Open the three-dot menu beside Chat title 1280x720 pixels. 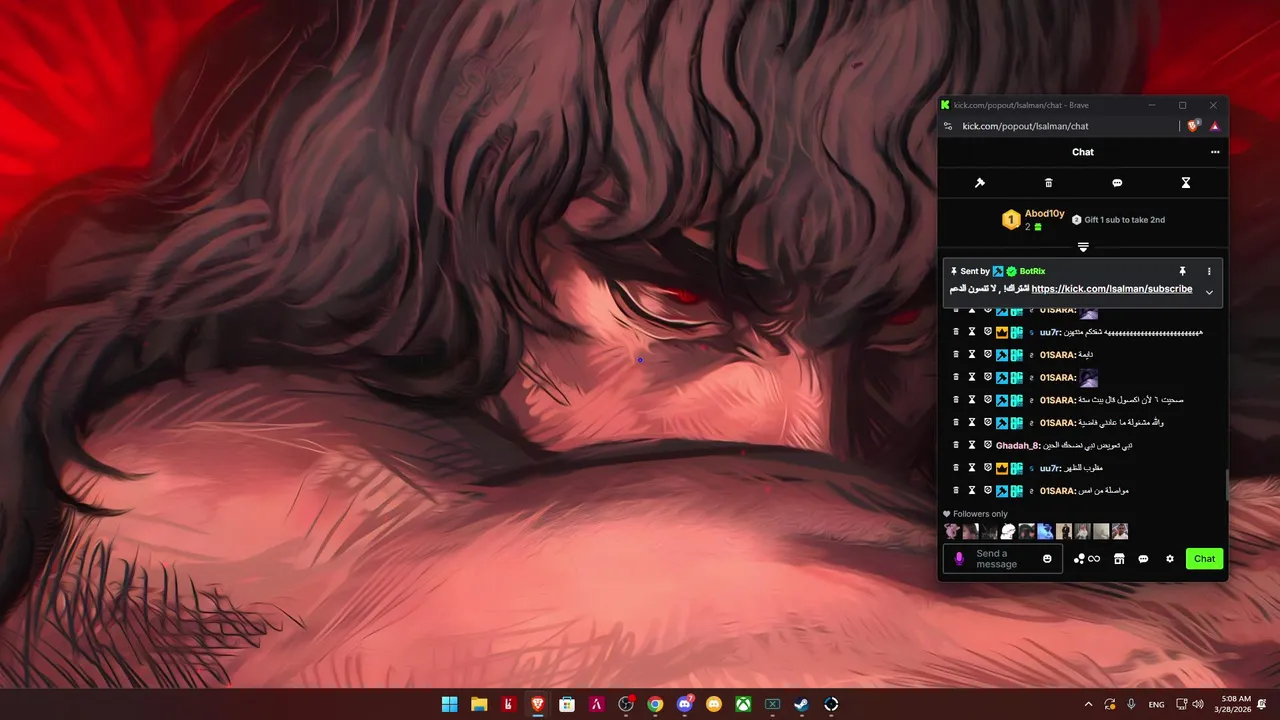click(1215, 152)
